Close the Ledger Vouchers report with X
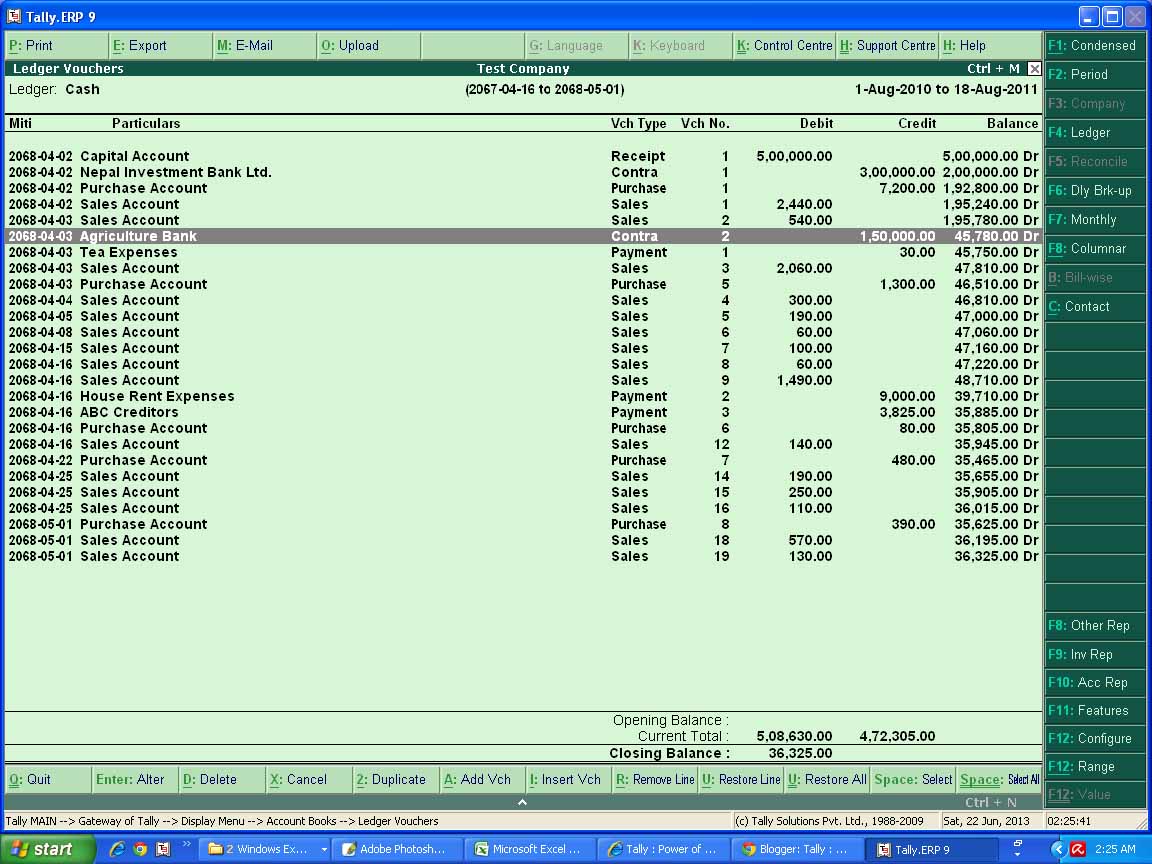The width and height of the screenshot is (1152, 864). 1034,68
